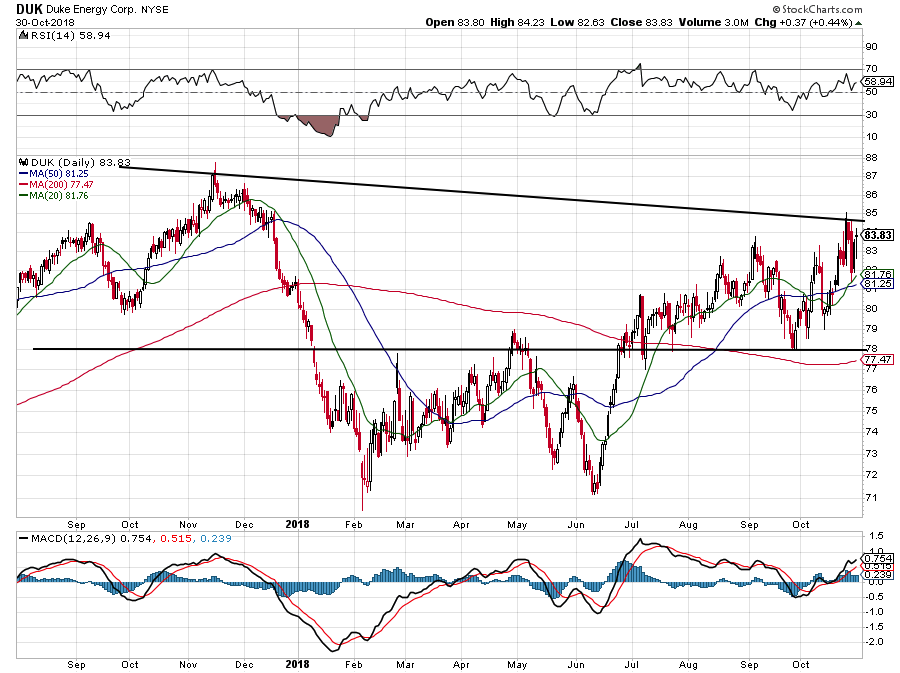This screenshot has height=673, width=900.
Task: Click the 77.47 red MA tag on price axis
Action: [878, 360]
